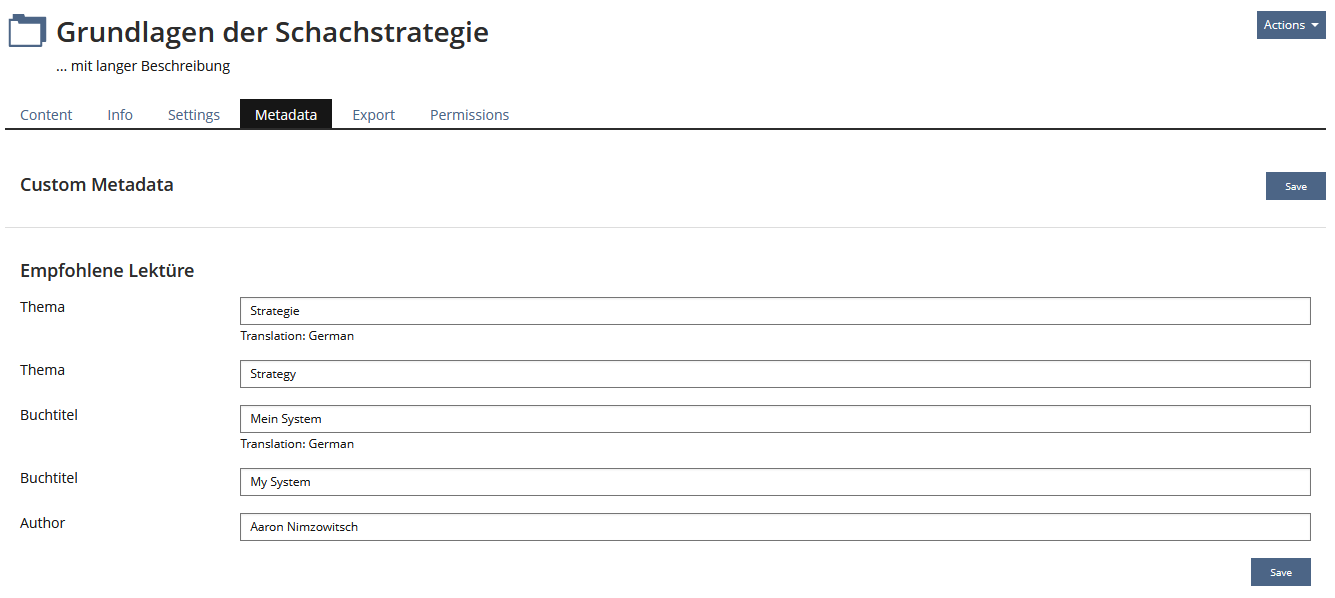Open the Actions dropdown menu

[1290, 25]
